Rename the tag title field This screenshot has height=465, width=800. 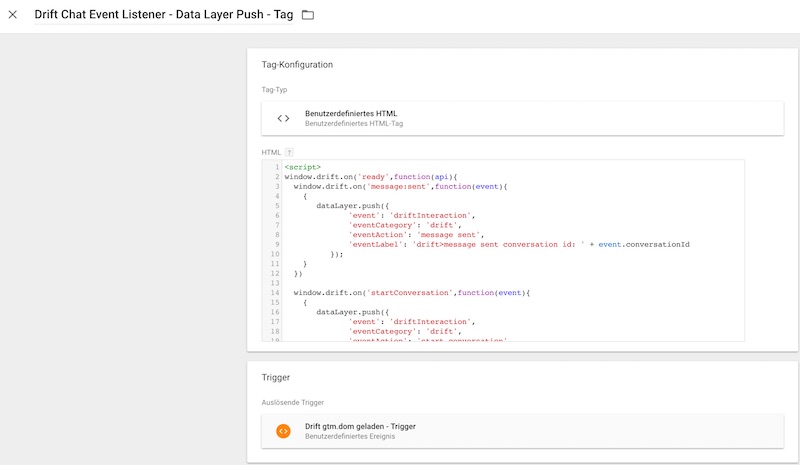(164, 15)
